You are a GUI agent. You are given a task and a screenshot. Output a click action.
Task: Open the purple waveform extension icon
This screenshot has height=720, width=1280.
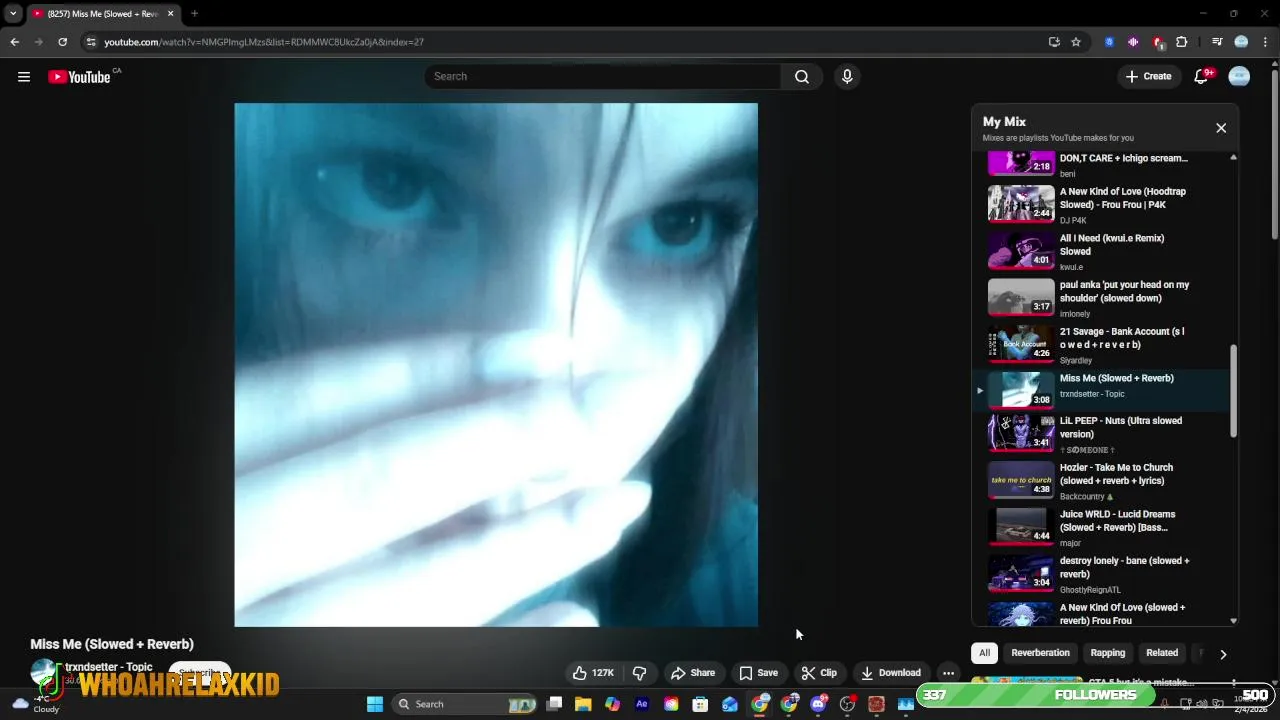point(1133,42)
